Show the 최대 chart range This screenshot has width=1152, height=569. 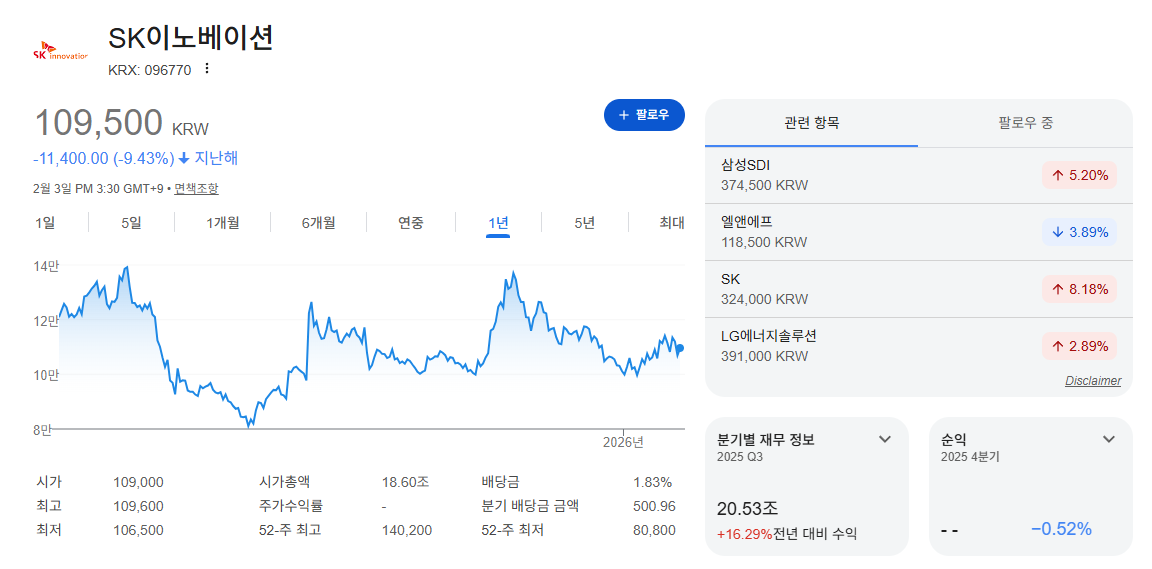672,222
